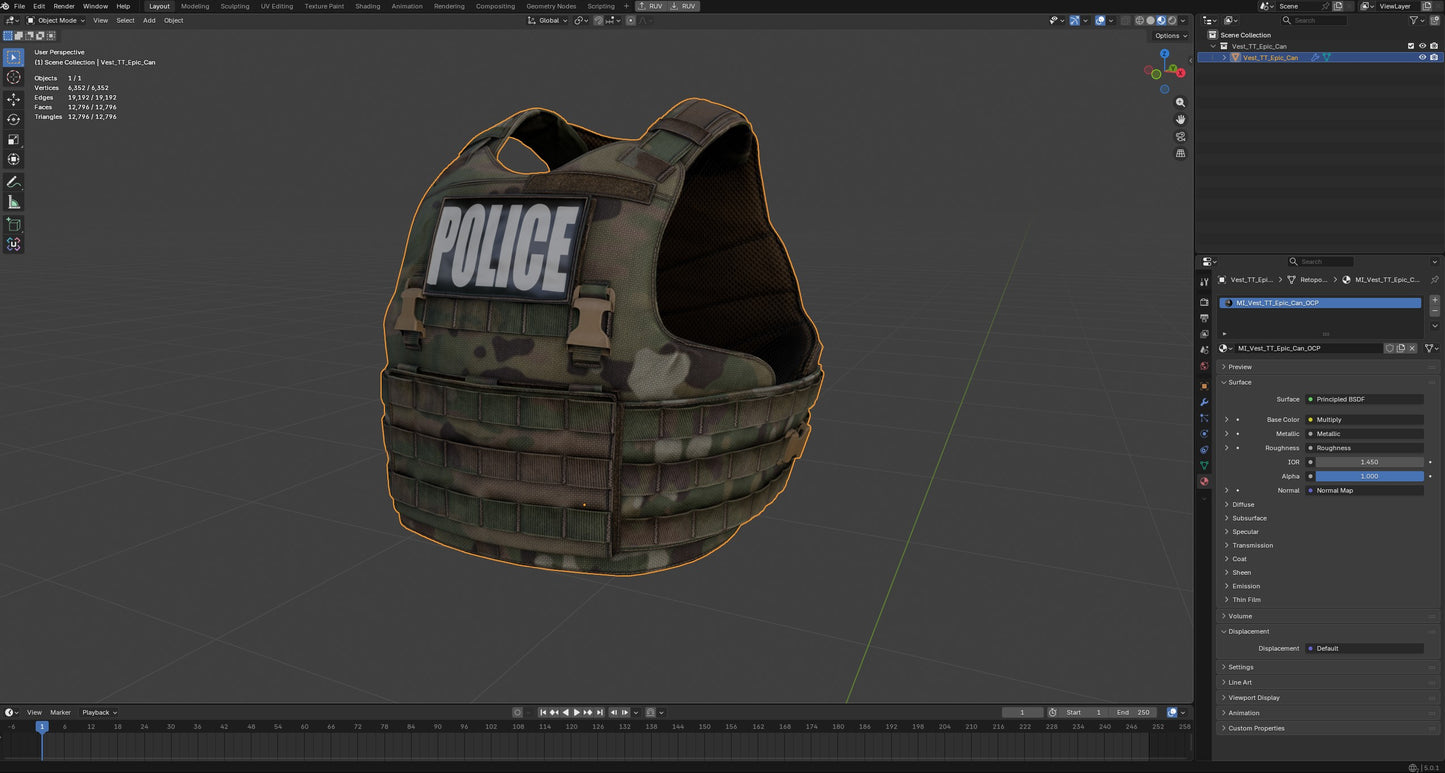The width and height of the screenshot is (1445, 773).
Task: Activate the Move tool
Action: tap(13, 99)
